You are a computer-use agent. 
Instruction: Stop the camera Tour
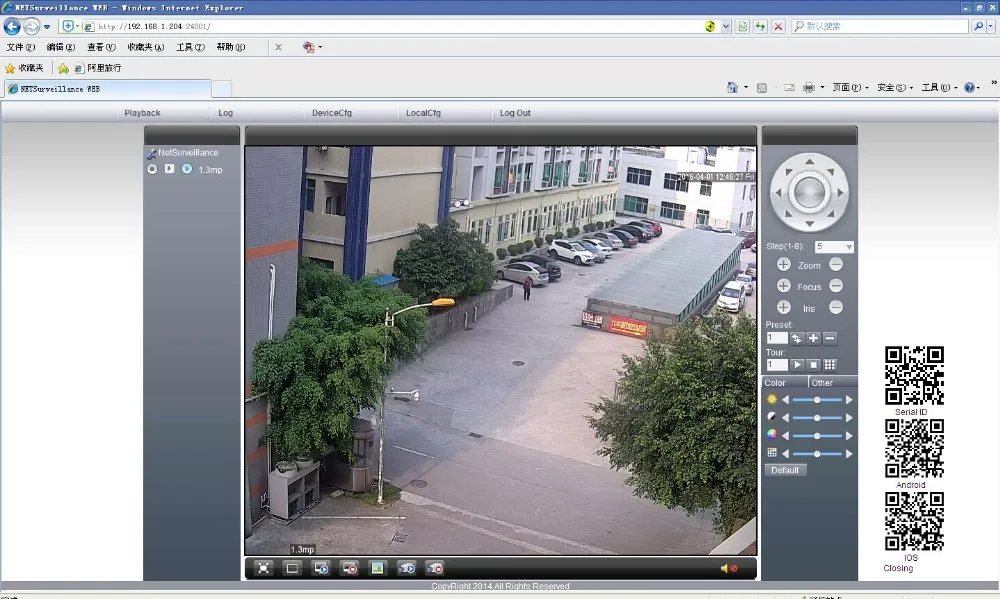click(x=811, y=364)
